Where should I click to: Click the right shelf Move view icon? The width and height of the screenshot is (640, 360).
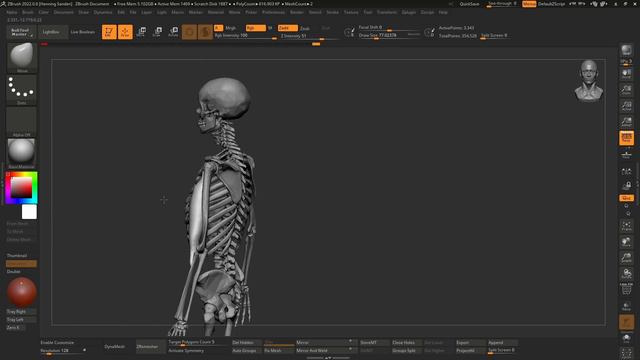[627, 242]
